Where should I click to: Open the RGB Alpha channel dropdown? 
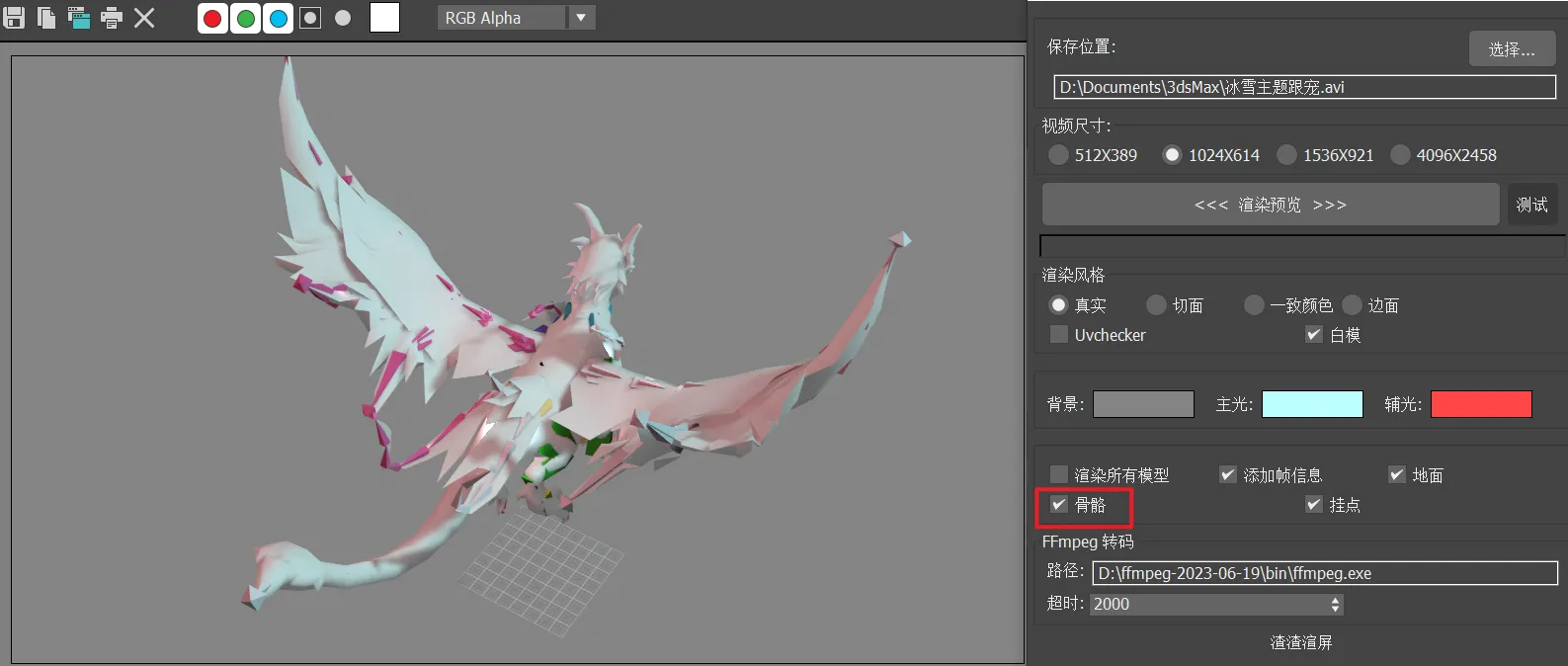click(x=516, y=18)
